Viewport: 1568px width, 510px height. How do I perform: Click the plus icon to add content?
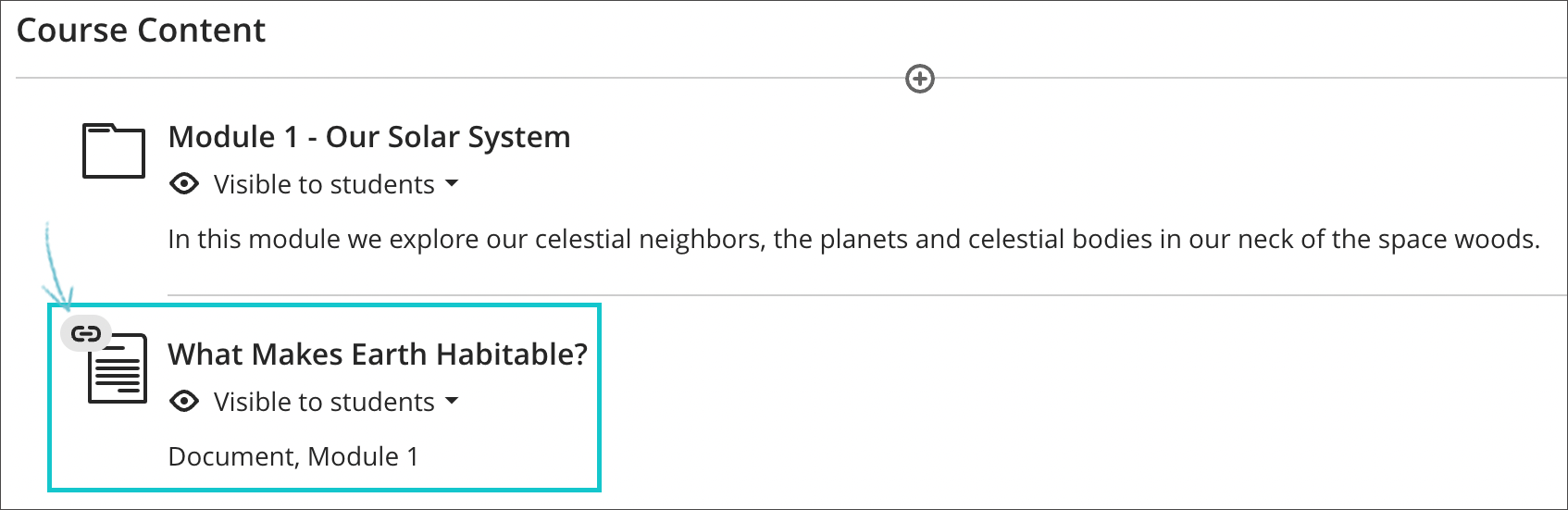point(919,79)
